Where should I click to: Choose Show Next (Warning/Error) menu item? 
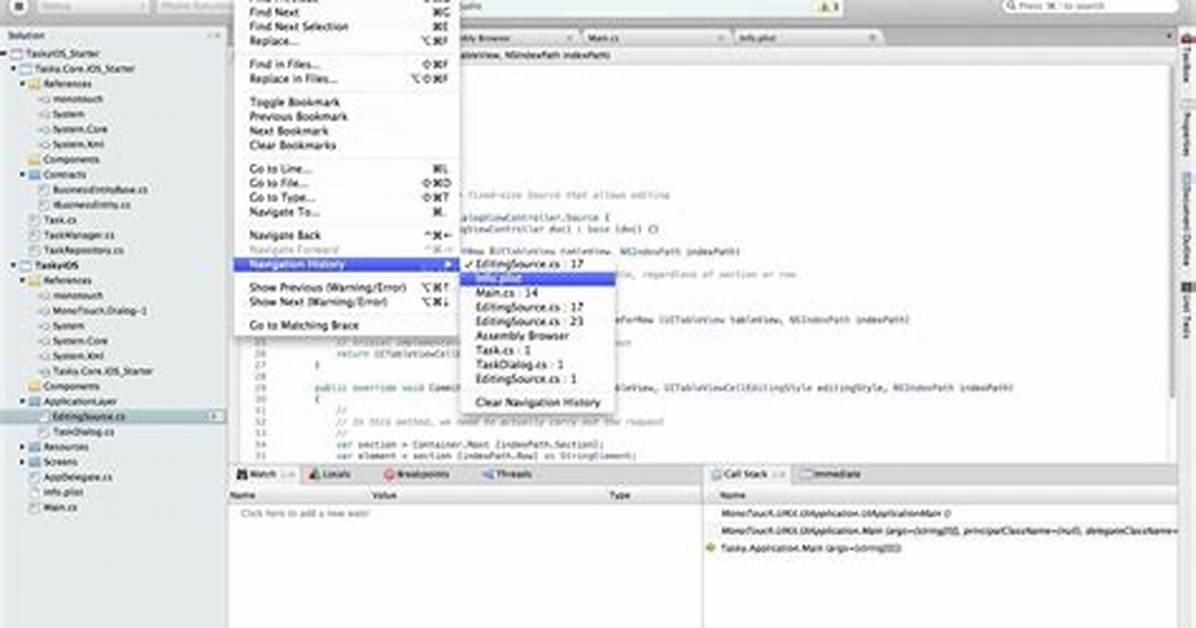coord(349,302)
